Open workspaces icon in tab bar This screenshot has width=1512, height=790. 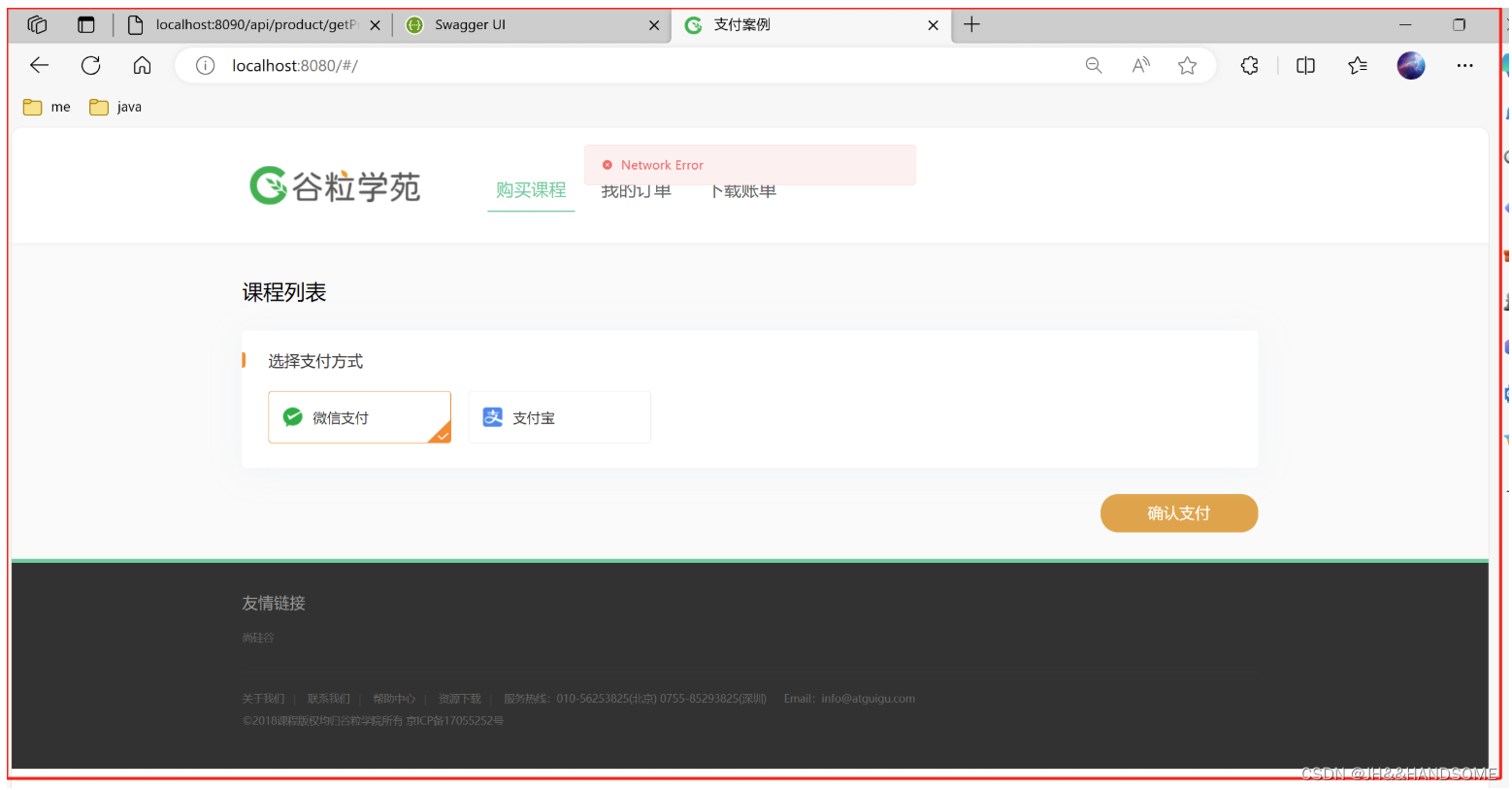point(37,24)
